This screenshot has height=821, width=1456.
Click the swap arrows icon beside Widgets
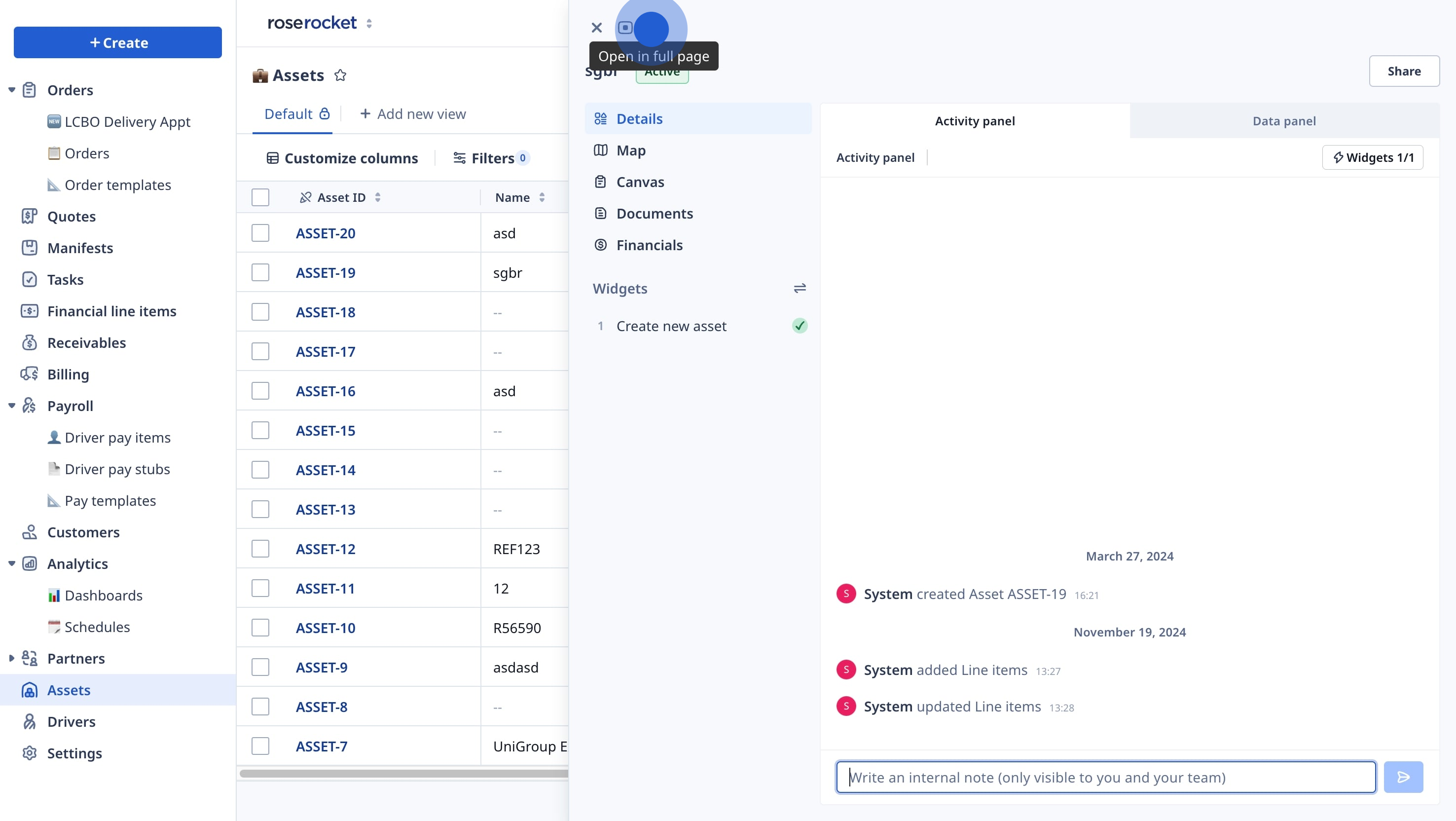799,288
